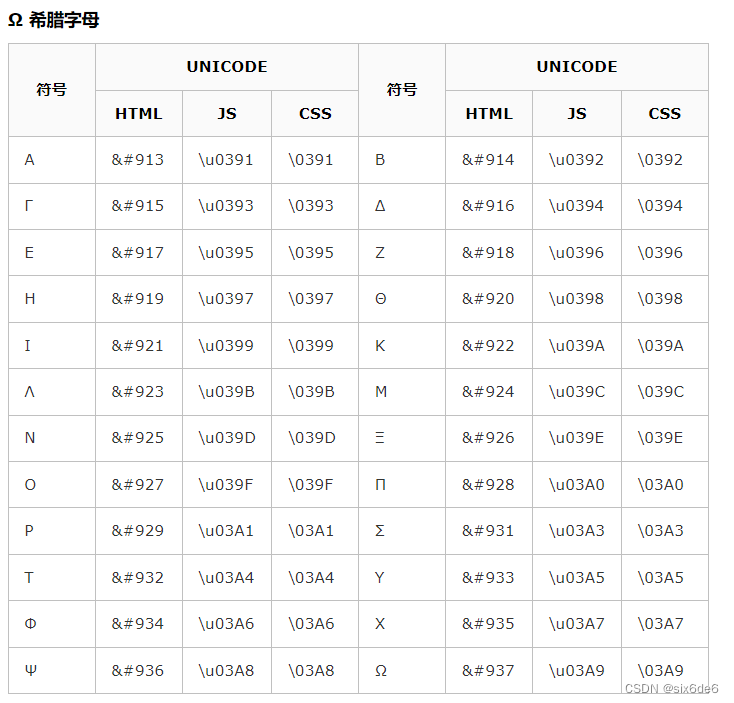Click the CSS cell \039E
The image size is (734, 703).
[x=665, y=438]
